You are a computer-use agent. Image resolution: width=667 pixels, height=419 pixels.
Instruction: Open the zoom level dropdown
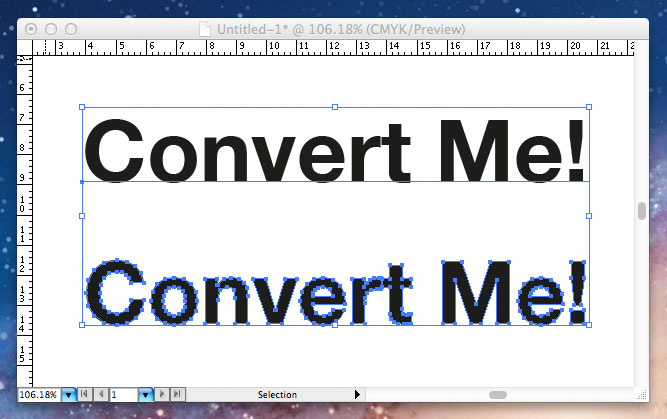click(x=68, y=395)
